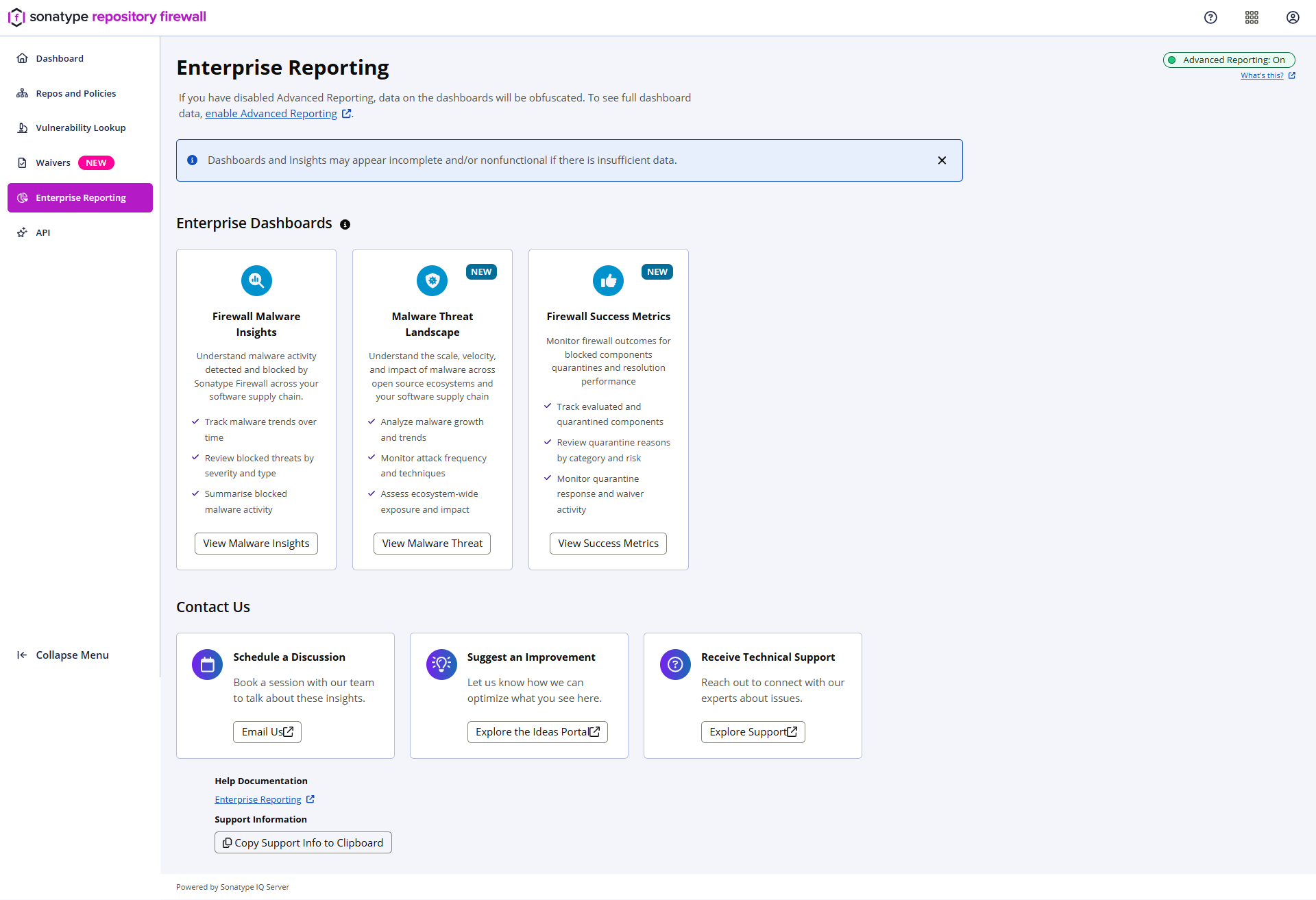
Task: Open the What's this? link
Action: pos(1267,76)
